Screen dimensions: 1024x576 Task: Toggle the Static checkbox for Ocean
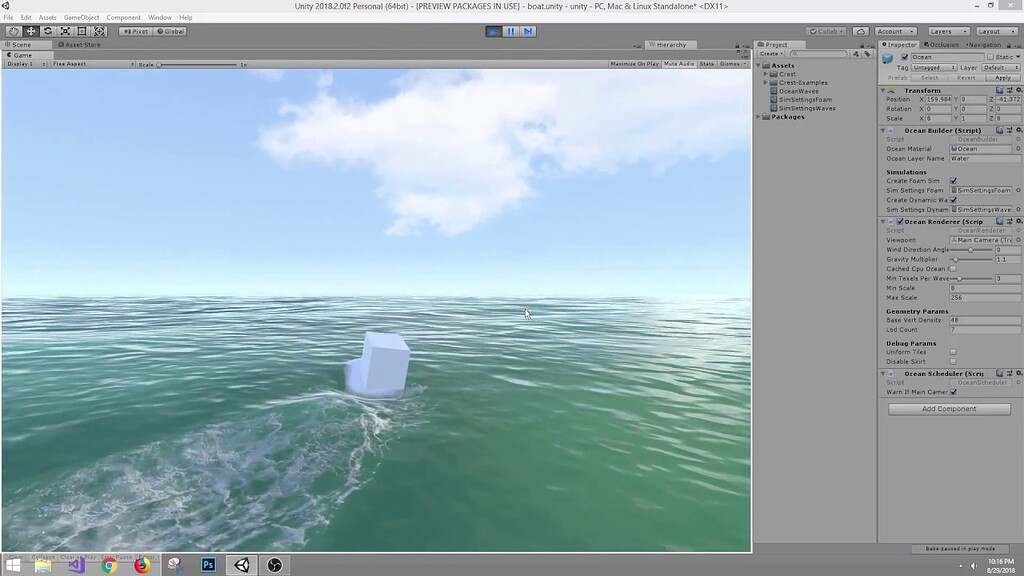991,57
